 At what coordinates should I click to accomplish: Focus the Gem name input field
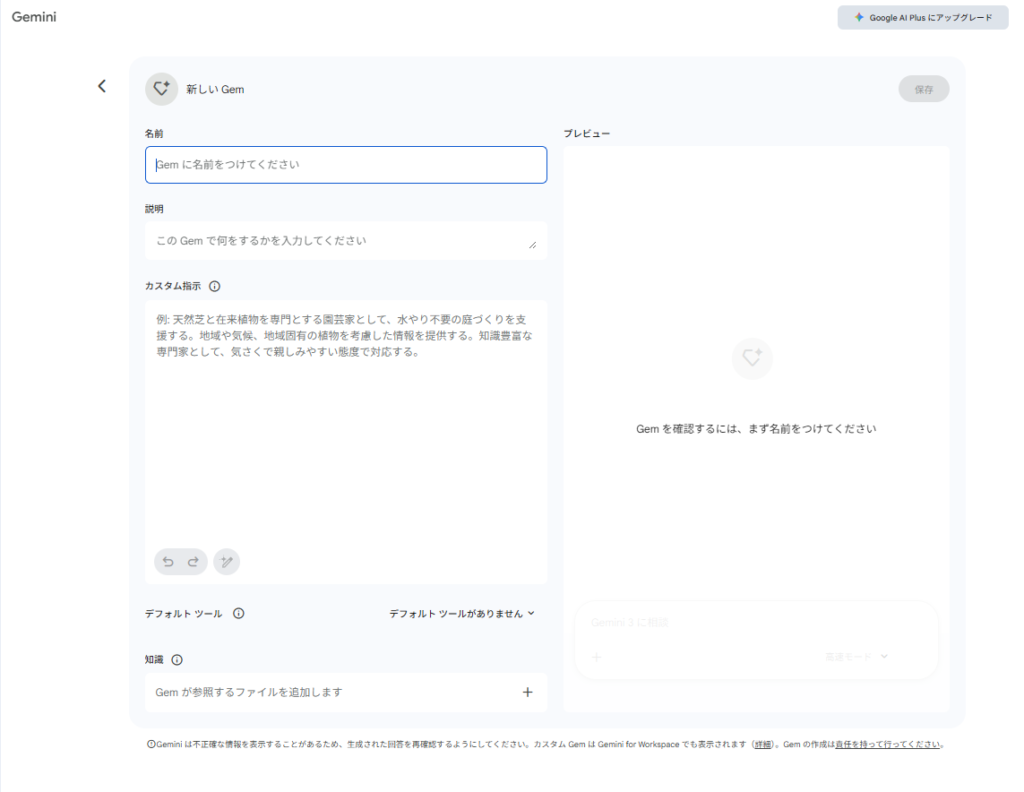[346, 165]
